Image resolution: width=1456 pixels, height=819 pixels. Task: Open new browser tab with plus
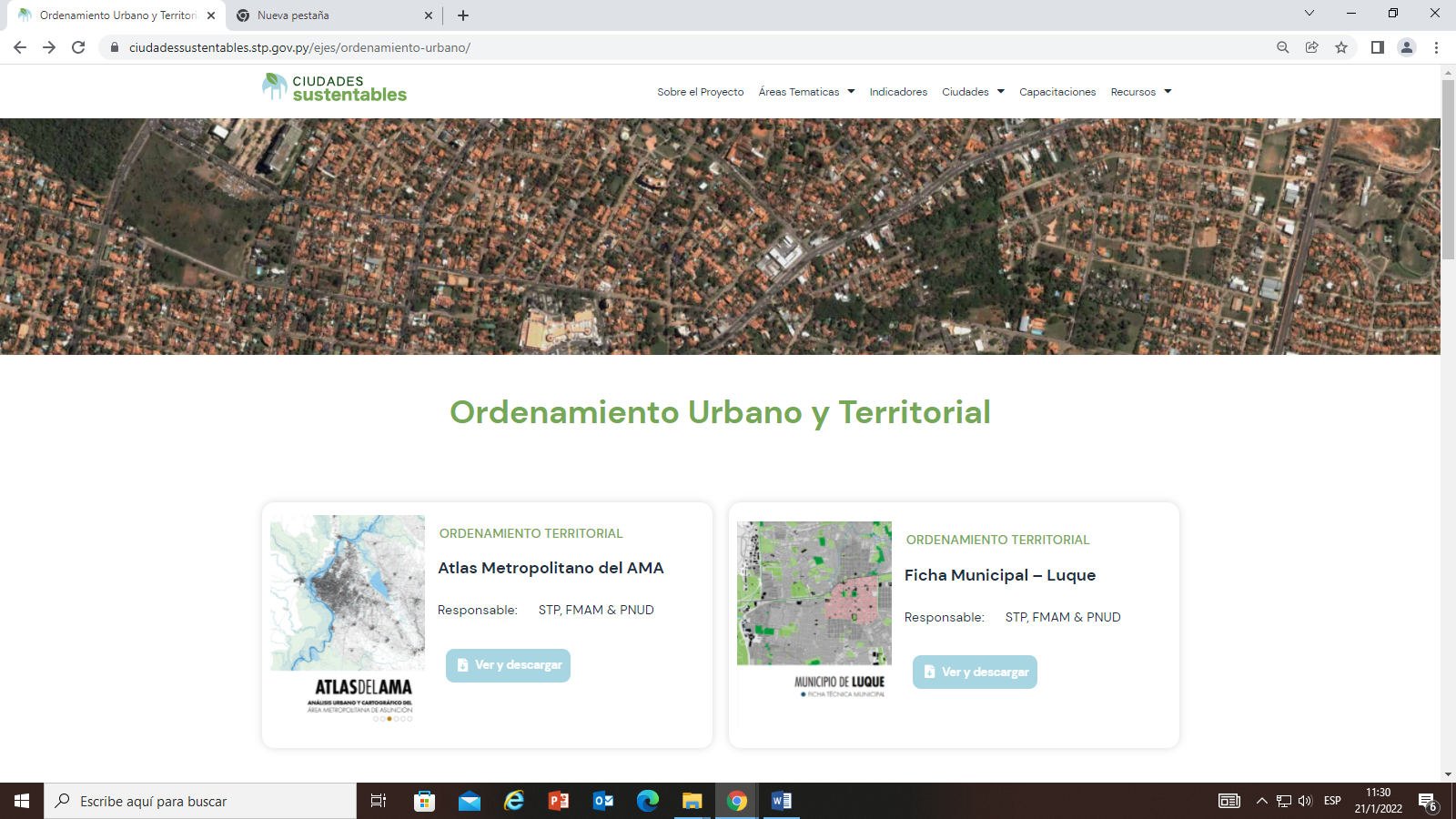tap(463, 15)
